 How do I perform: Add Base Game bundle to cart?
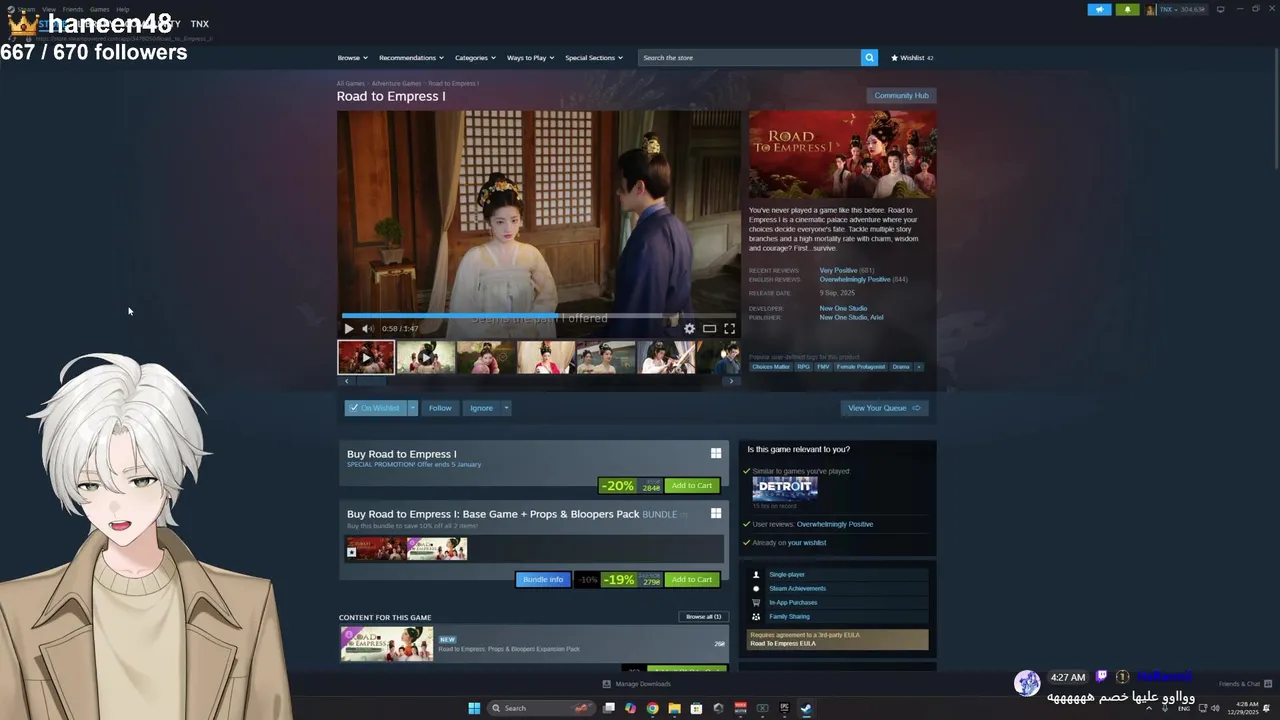692,580
